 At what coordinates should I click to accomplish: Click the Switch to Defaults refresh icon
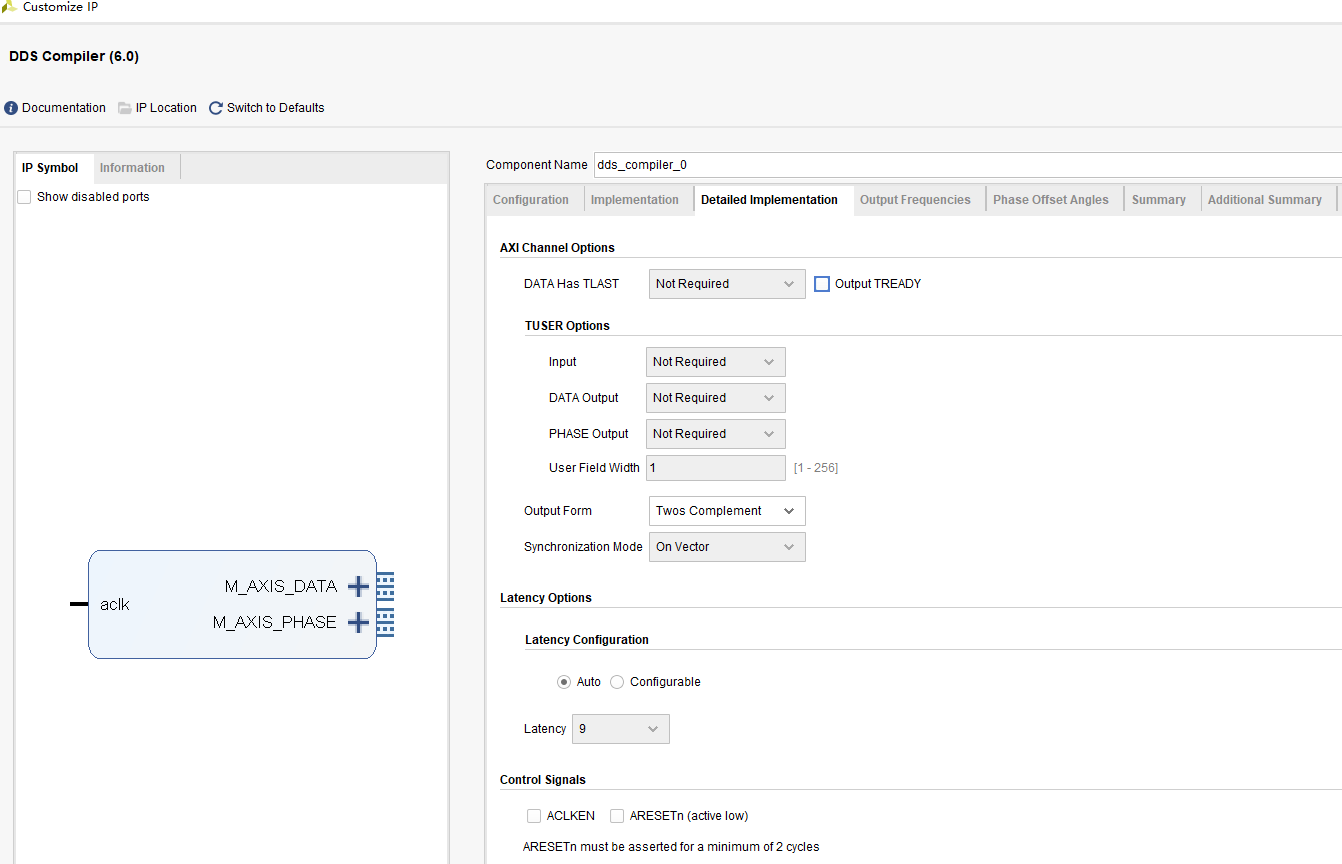[x=216, y=108]
